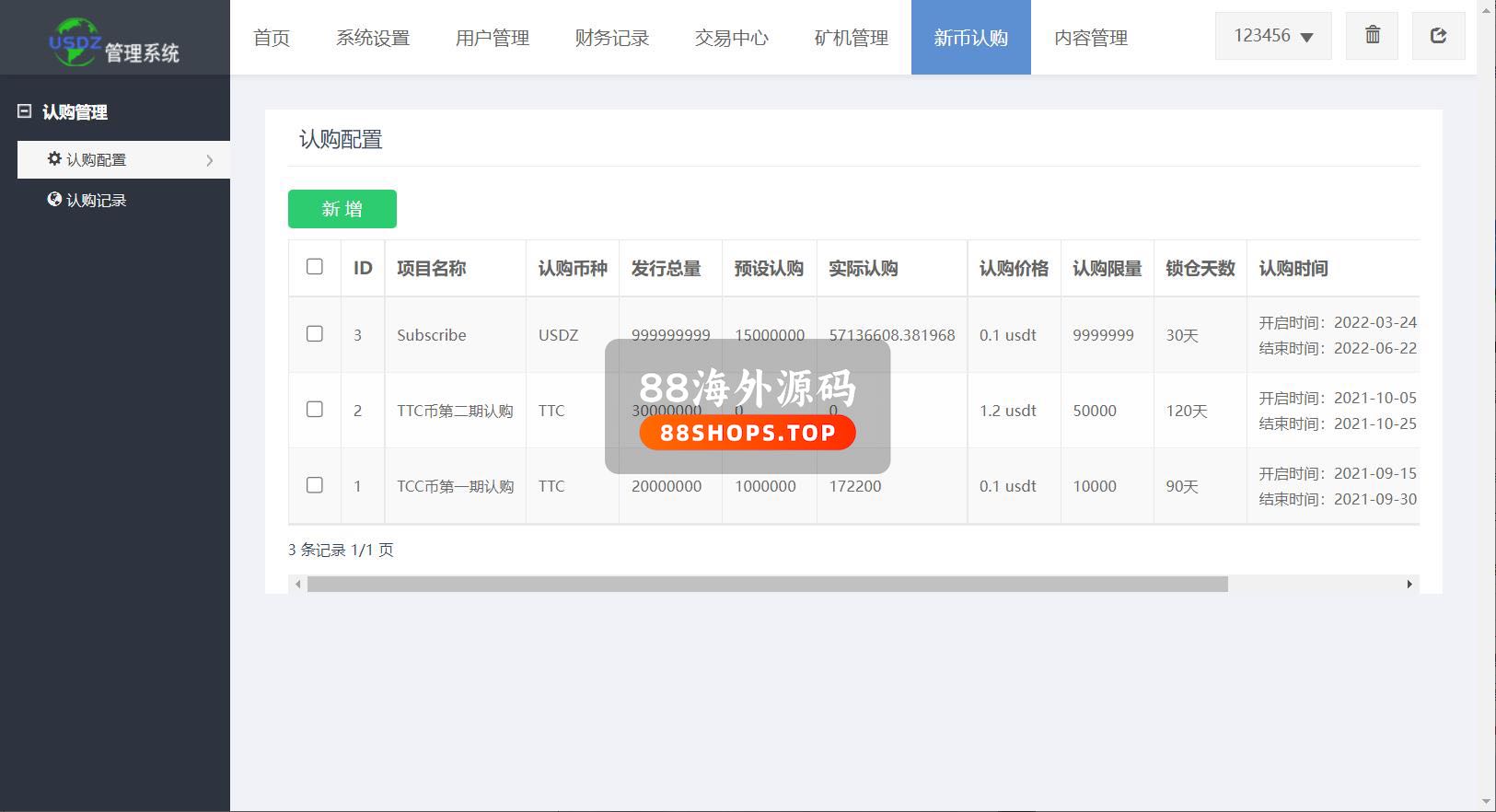
Task: Open 认购记录 in the sidebar
Action: tap(96, 200)
